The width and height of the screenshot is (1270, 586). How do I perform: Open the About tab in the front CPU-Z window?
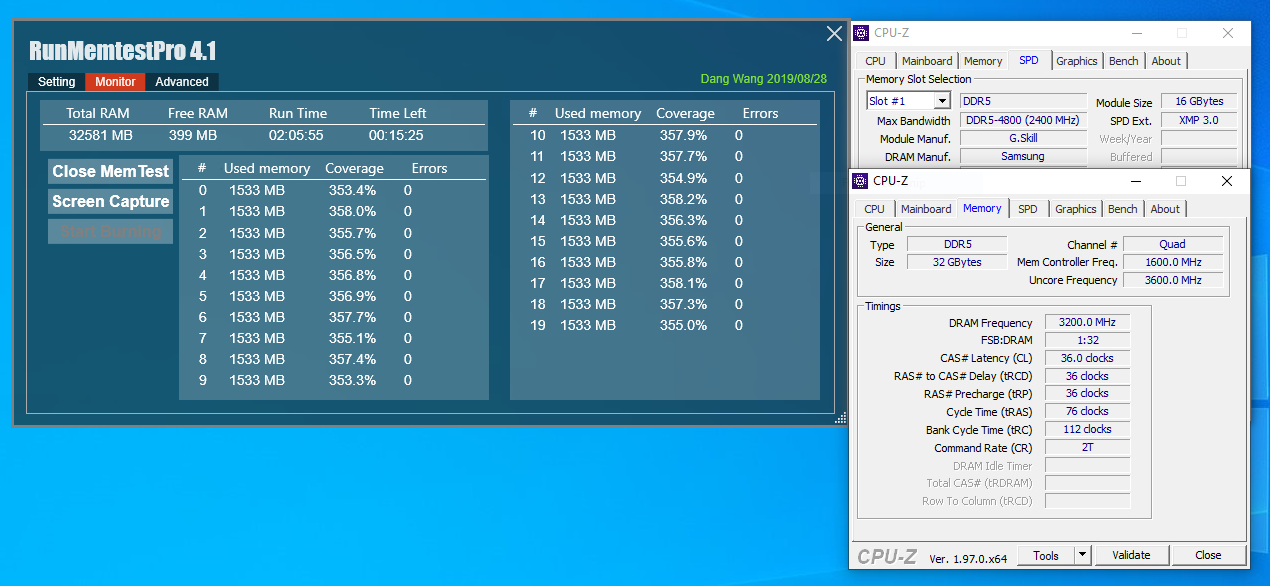(x=1165, y=209)
